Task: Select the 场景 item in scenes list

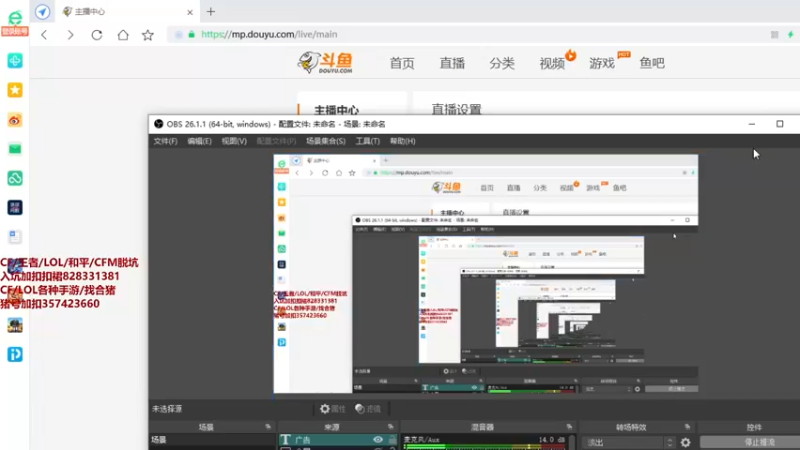Action: click(212, 440)
